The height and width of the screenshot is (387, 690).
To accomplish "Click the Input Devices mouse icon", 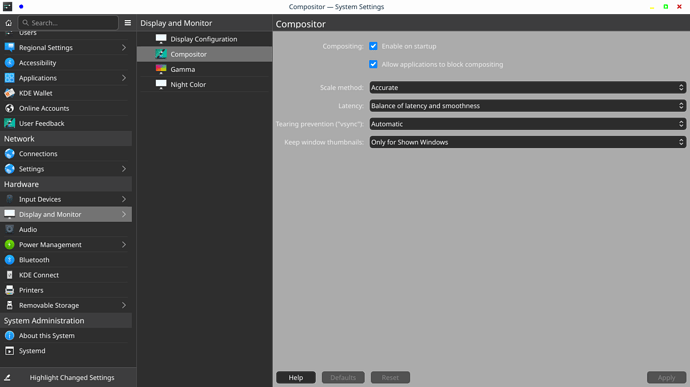I will point(9,199).
